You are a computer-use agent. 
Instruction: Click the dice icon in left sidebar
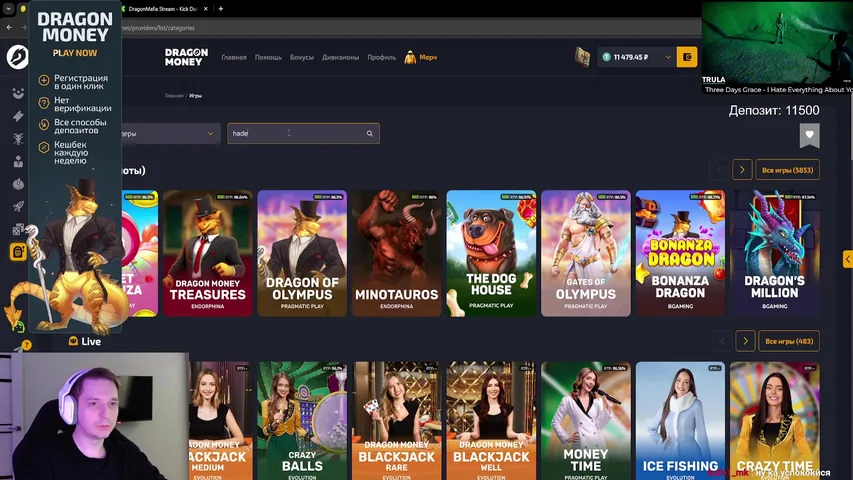tap(18, 230)
